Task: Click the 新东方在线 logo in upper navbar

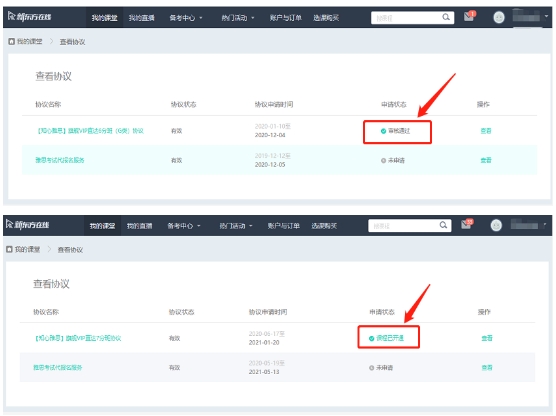Action: [x=30, y=17]
